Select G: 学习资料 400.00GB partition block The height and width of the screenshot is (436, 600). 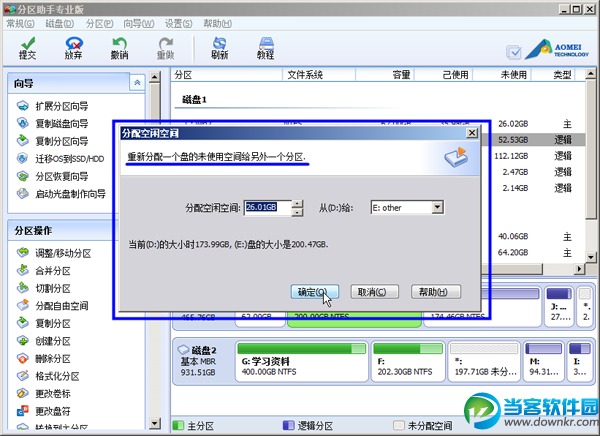302,362
